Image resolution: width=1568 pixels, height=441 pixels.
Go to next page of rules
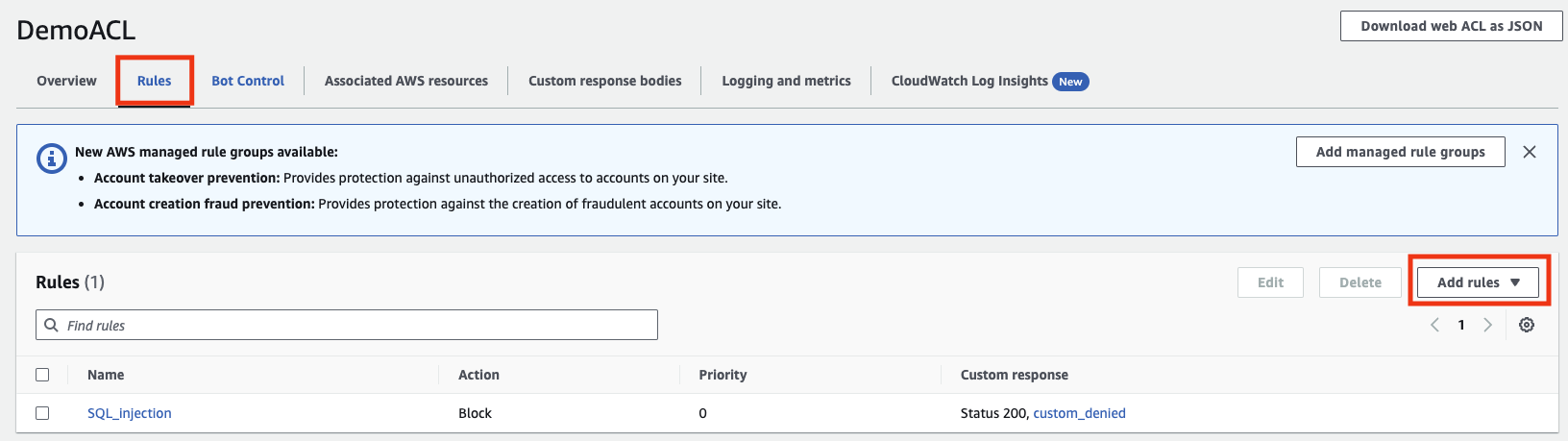click(x=1488, y=325)
